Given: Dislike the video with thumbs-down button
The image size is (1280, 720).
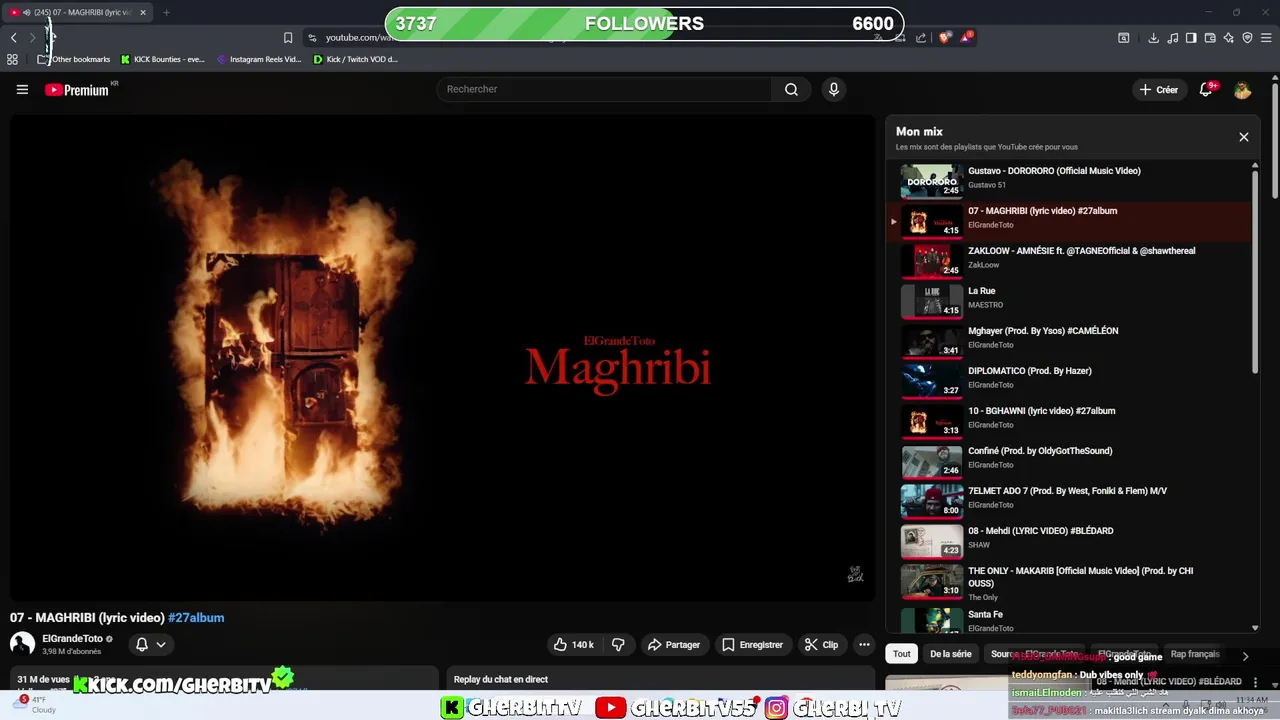Looking at the screenshot, I should [x=618, y=645].
